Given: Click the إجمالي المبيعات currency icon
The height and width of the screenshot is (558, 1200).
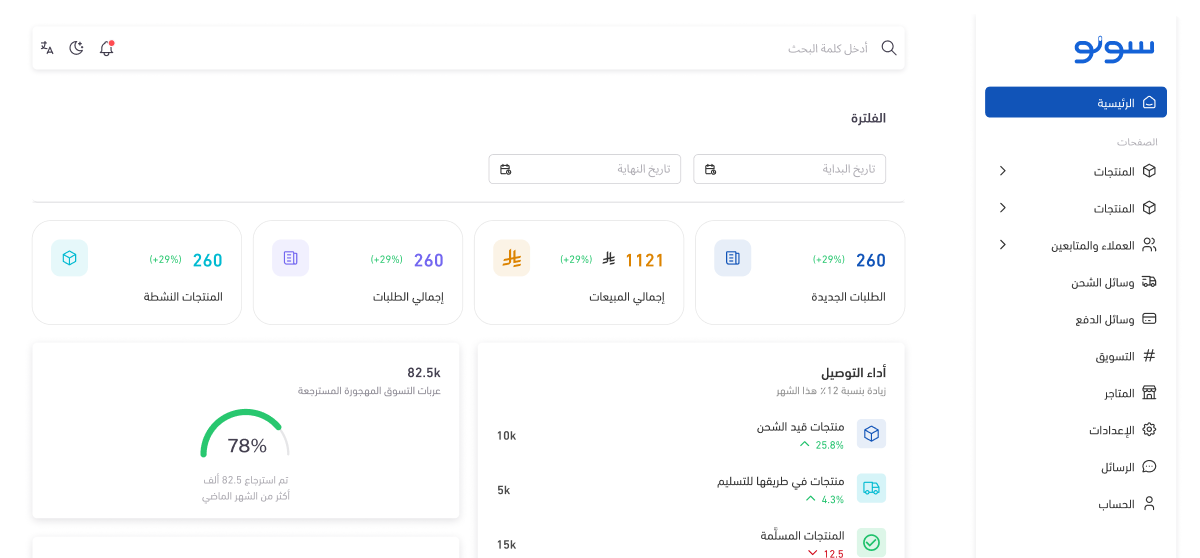Looking at the screenshot, I should pyautogui.click(x=511, y=258).
